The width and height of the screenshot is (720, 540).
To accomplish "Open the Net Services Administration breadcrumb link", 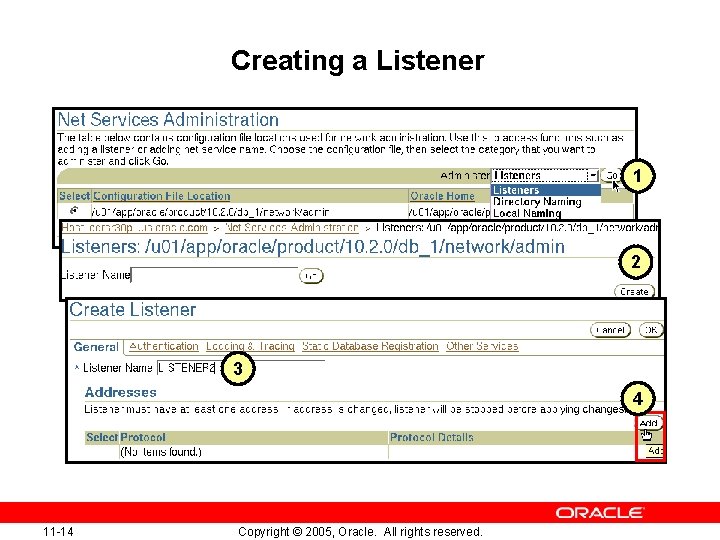I will pyautogui.click(x=292, y=228).
